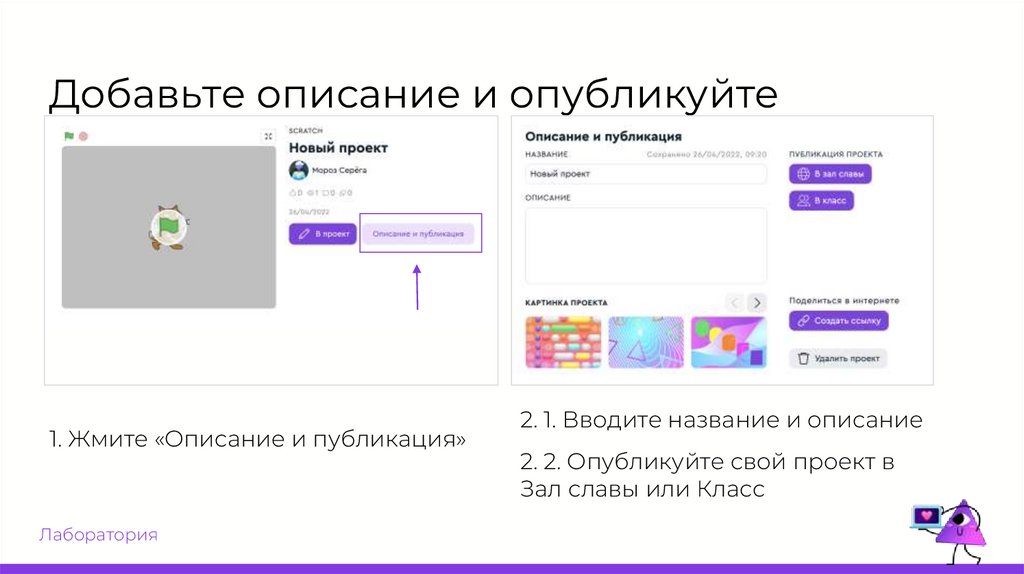Image resolution: width=1024 pixels, height=574 pixels.
Task: Click the green flag above the stage
Action: (x=69, y=136)
